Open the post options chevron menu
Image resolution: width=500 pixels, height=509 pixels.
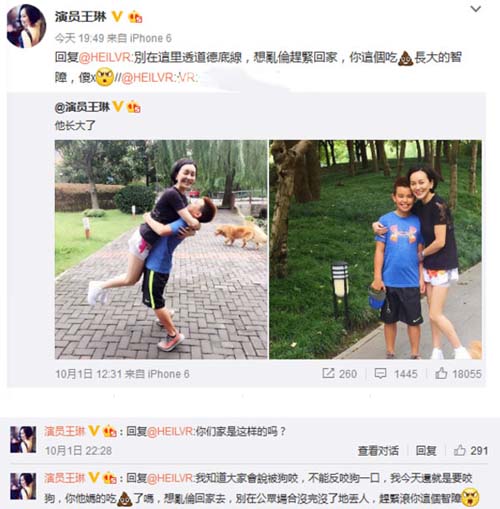click(476, 9)
